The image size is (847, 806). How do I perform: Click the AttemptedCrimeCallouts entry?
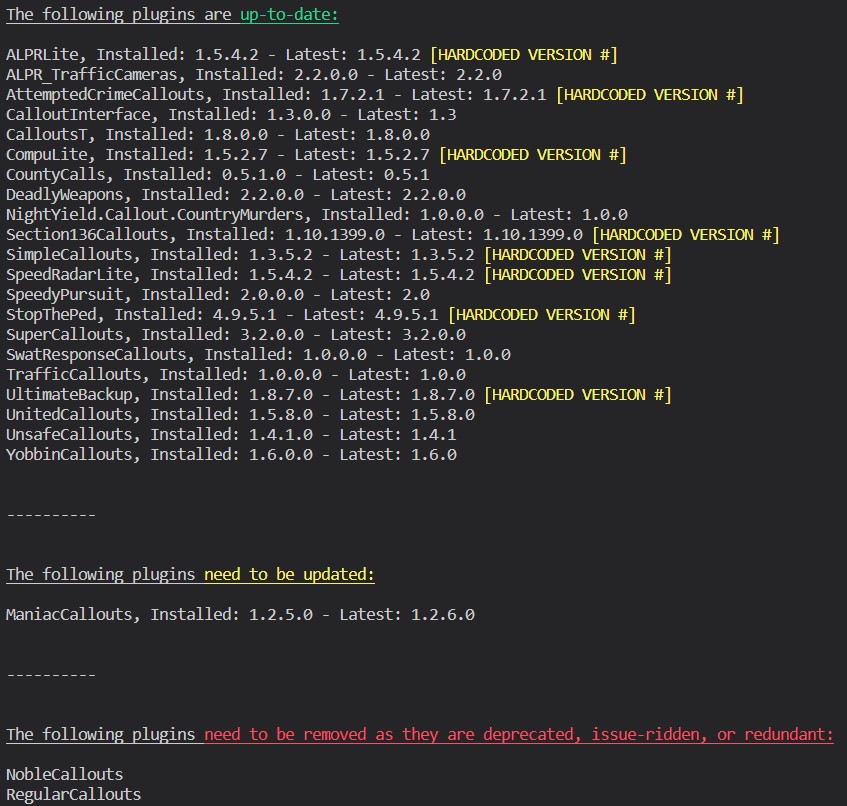point(375,95)
